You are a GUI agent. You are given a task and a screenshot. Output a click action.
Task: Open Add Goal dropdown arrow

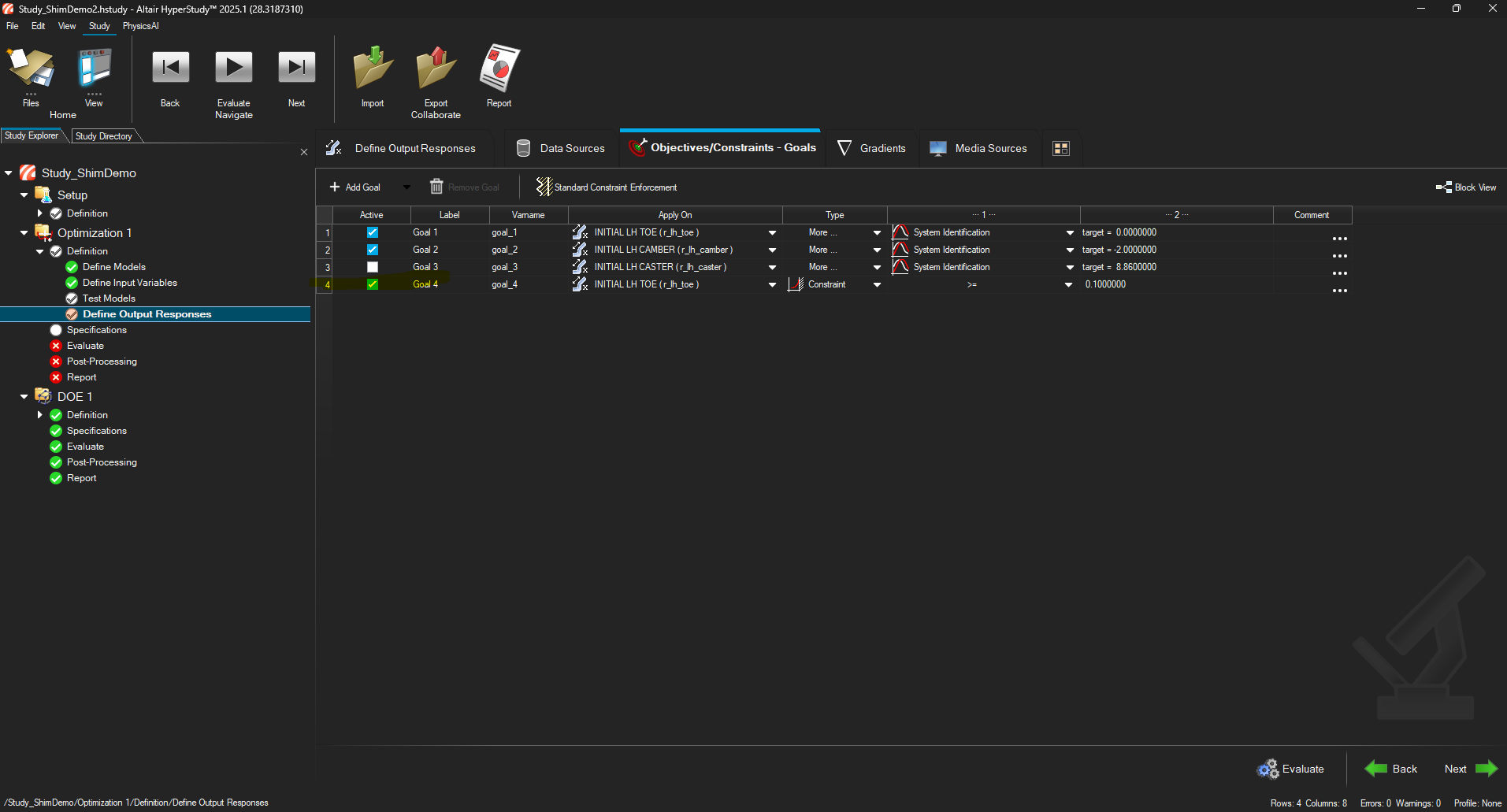pos(406,187)
